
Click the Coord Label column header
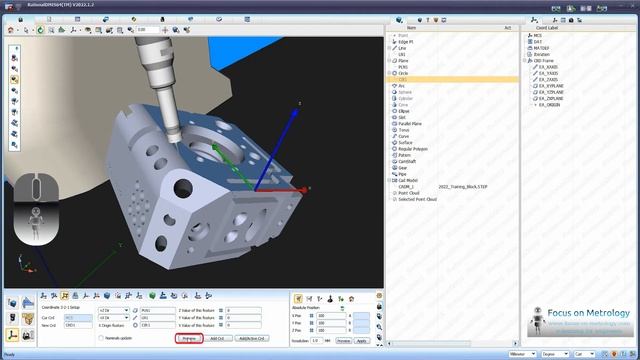[x=547, y=28]
